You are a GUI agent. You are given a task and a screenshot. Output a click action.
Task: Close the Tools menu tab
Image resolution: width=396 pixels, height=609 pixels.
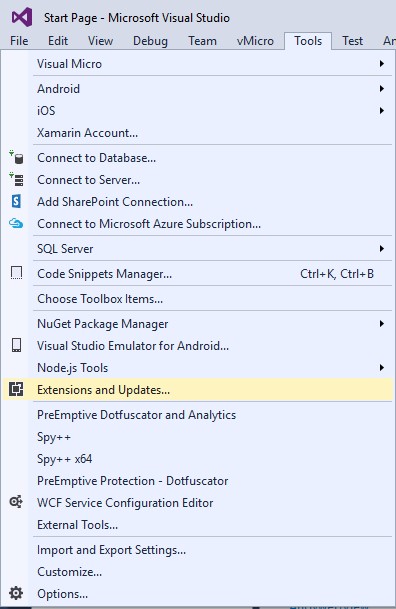(x=308, y=41)
